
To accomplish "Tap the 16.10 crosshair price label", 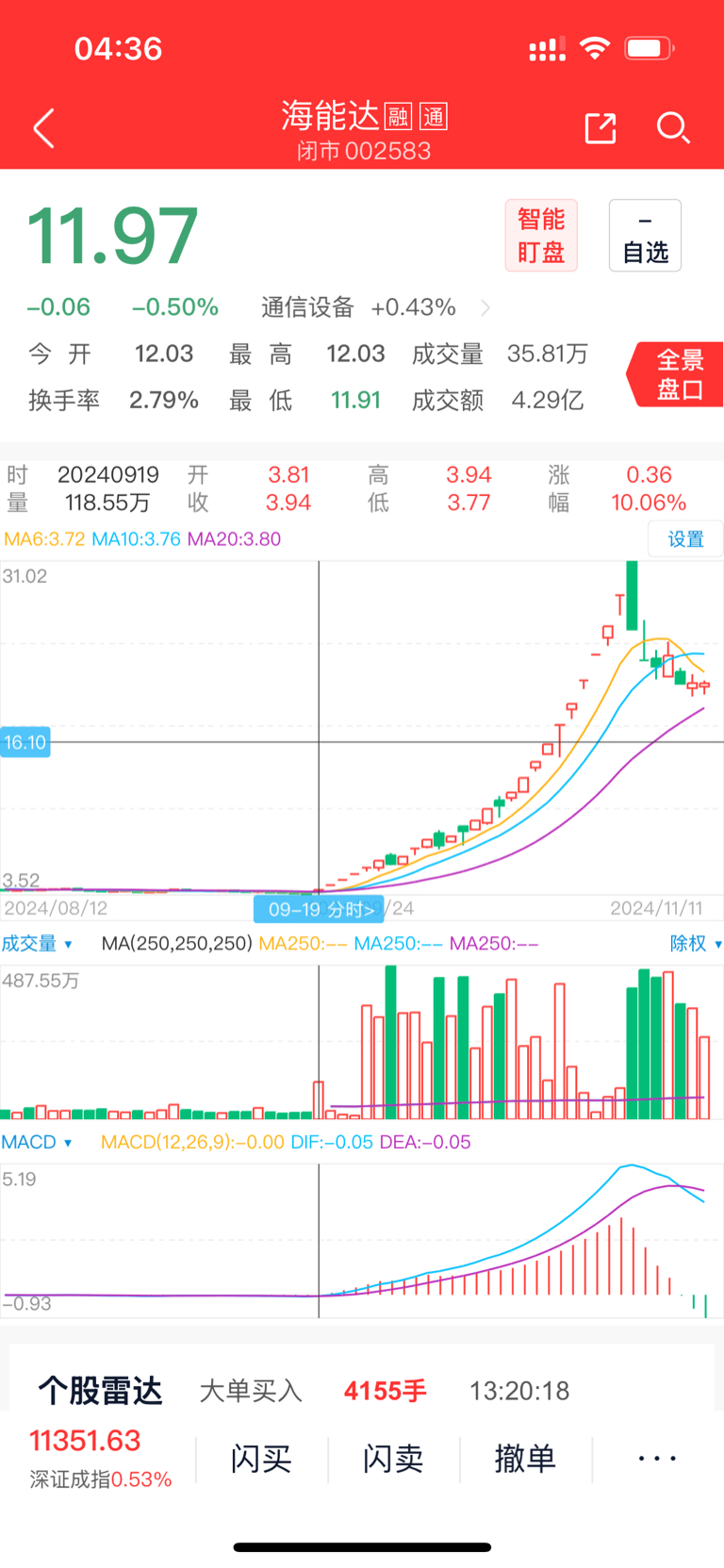I will pos(25,742).
